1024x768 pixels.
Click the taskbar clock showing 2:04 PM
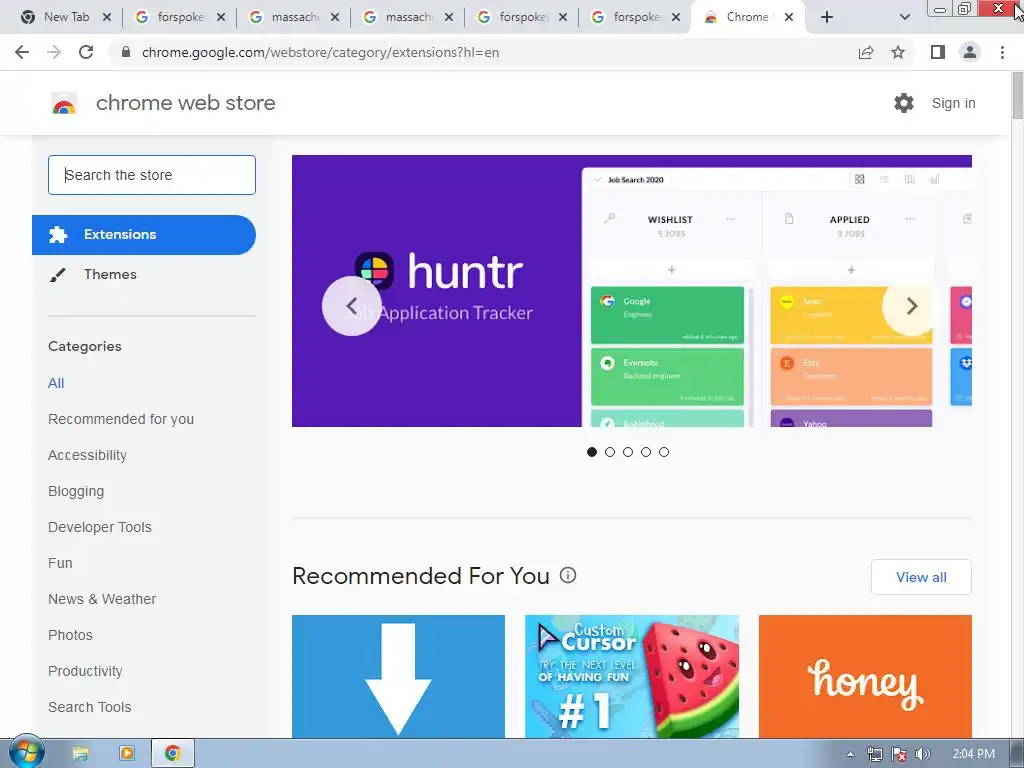pos(973,754)
